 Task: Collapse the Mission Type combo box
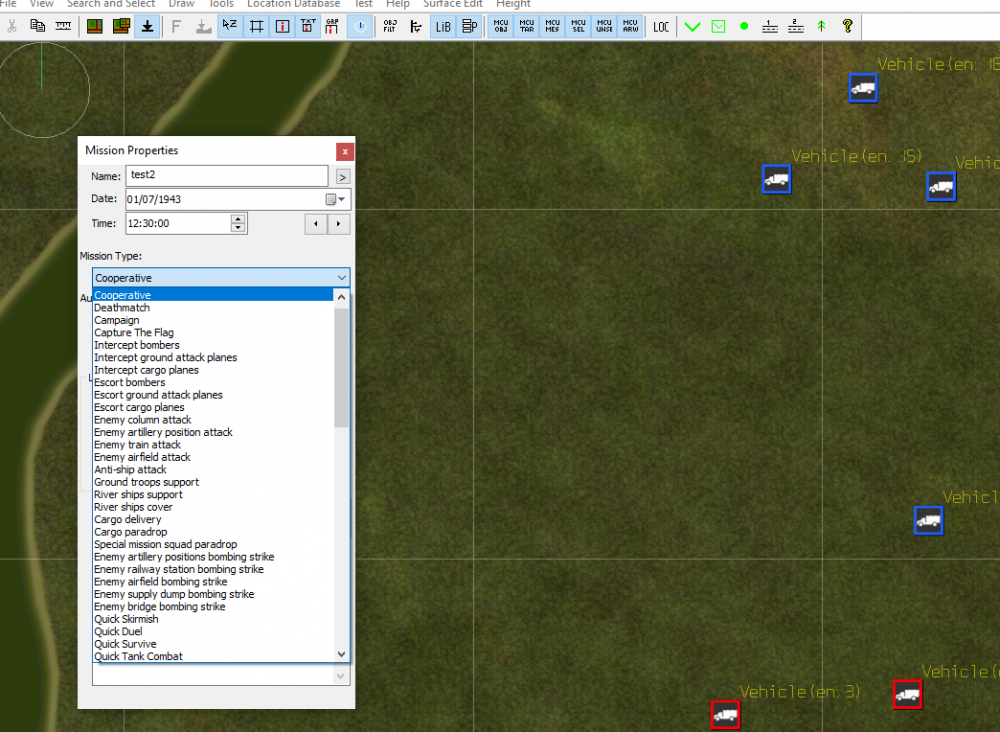[342, 277]
